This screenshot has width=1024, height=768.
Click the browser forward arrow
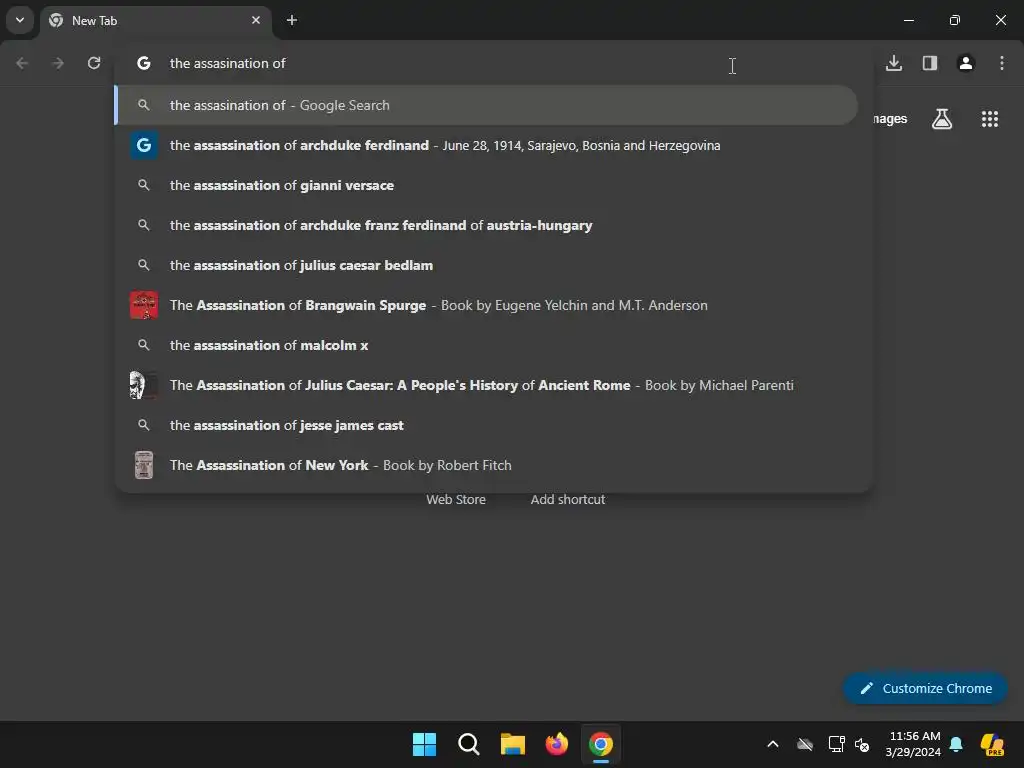click(x=58, y=63)
